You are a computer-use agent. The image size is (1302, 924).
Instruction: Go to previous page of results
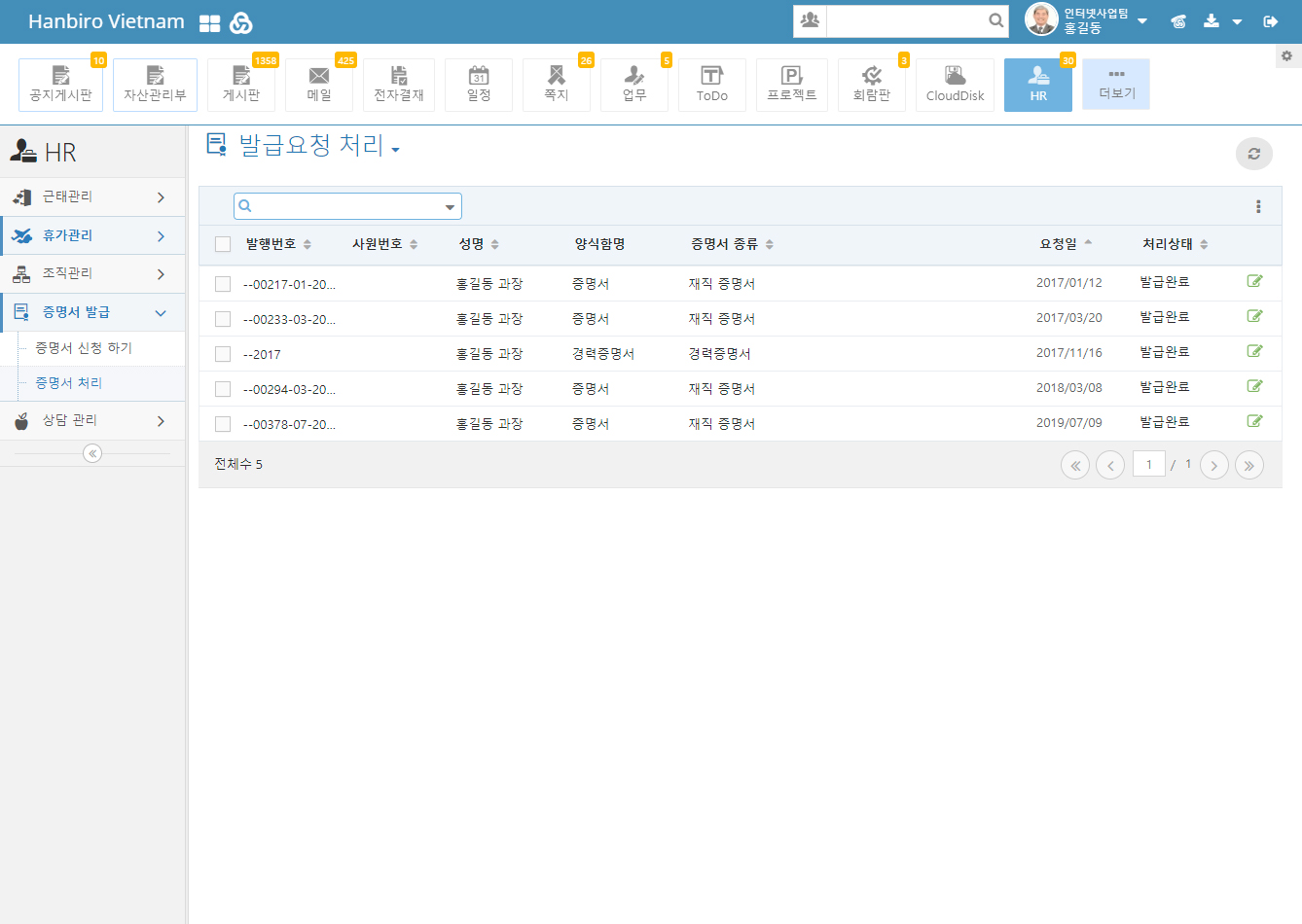[x=1110, y=465]
